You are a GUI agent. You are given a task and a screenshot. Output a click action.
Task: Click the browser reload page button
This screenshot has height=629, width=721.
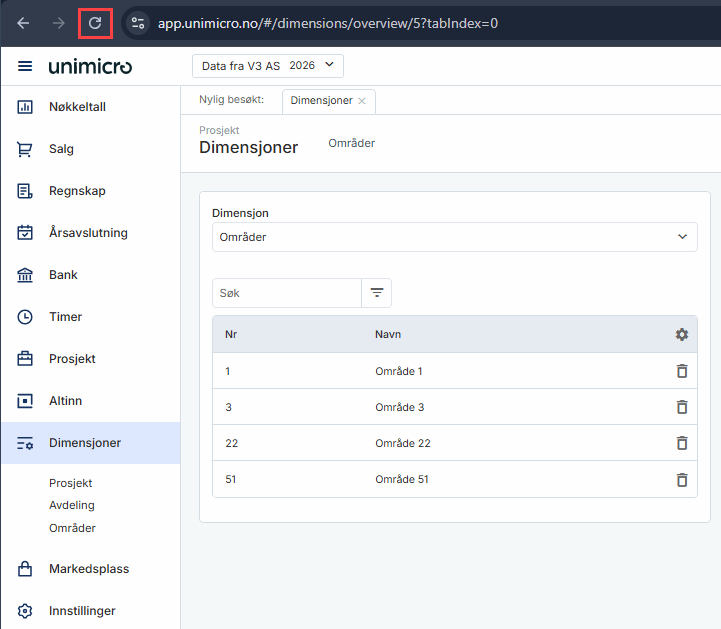pos(95,22)
